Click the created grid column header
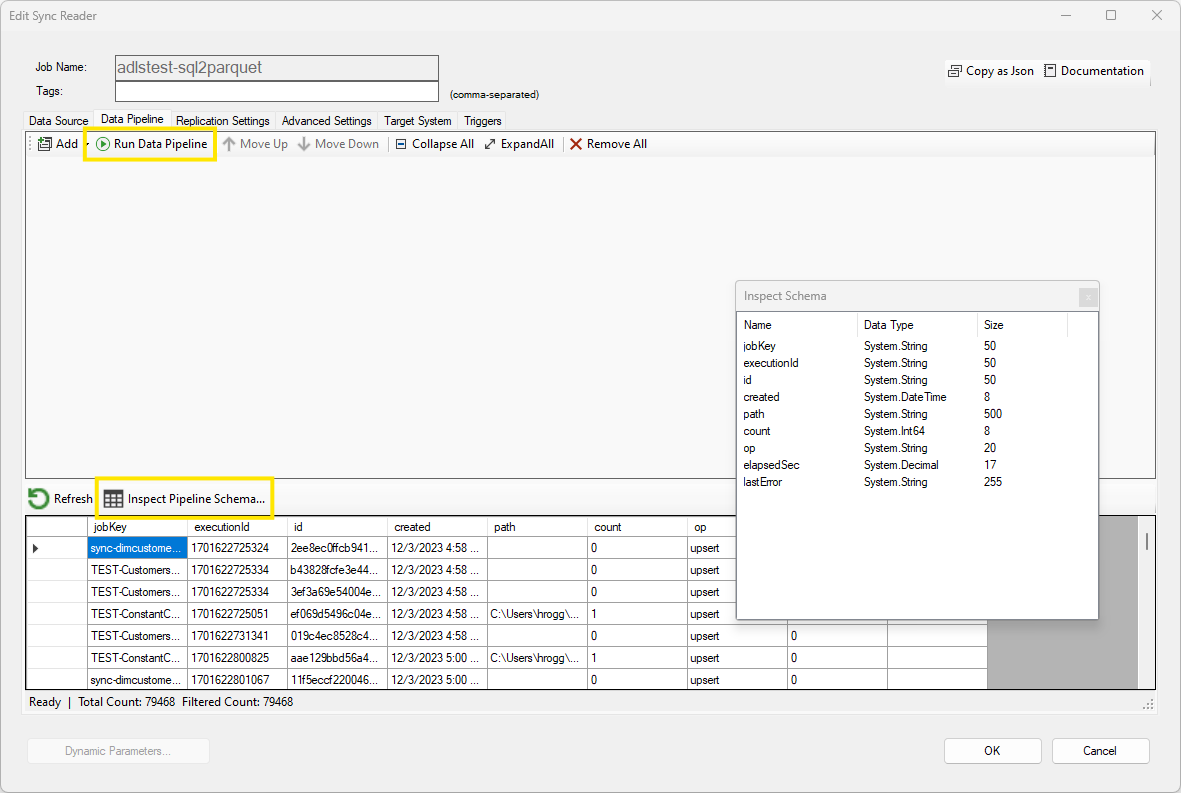The height and width of the screenshot is (793, 1181). [438, 527]
